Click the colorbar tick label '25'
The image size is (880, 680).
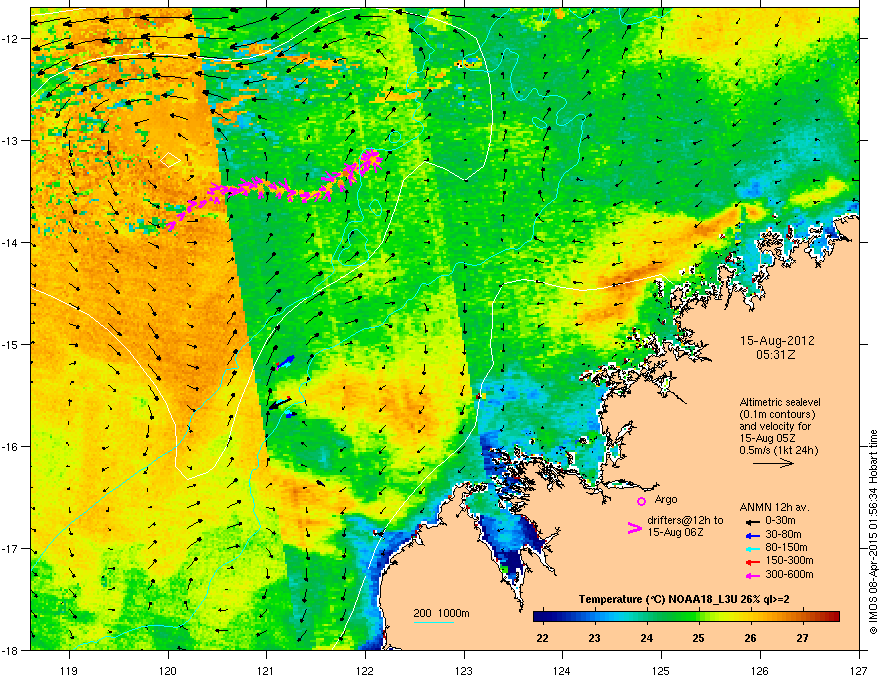tap(699, 638)
